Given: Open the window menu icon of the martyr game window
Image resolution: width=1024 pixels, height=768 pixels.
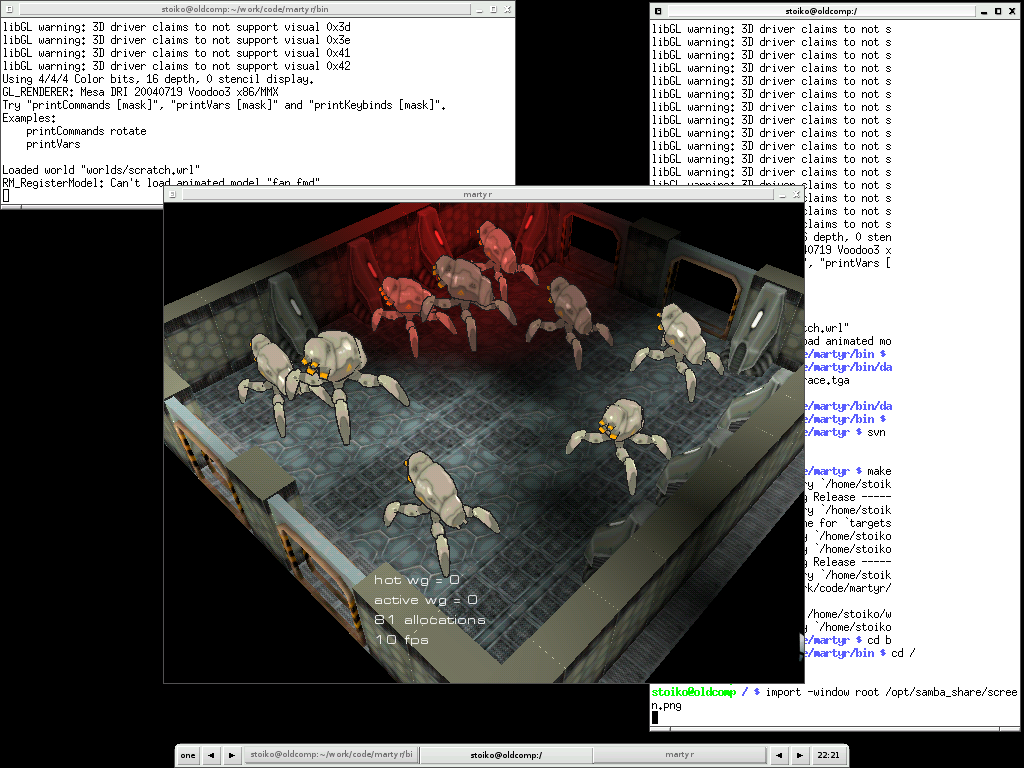Looking at the screenshot, I should [x=172, y=194].
